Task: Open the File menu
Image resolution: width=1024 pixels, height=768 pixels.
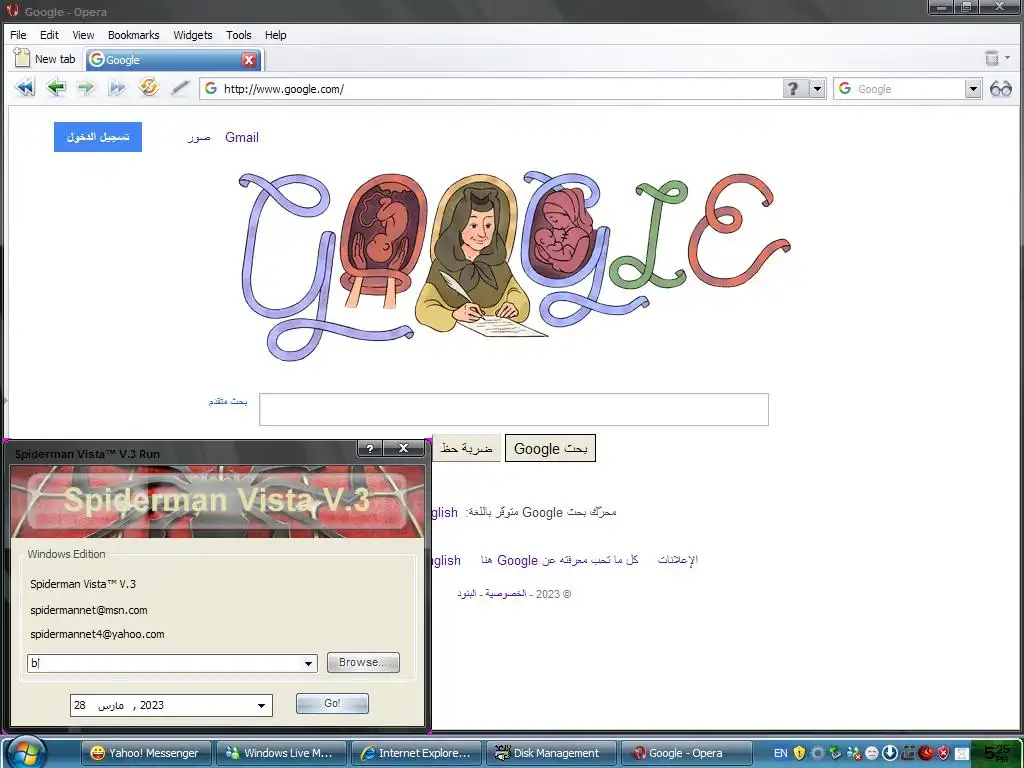Action: coord(18,35)
